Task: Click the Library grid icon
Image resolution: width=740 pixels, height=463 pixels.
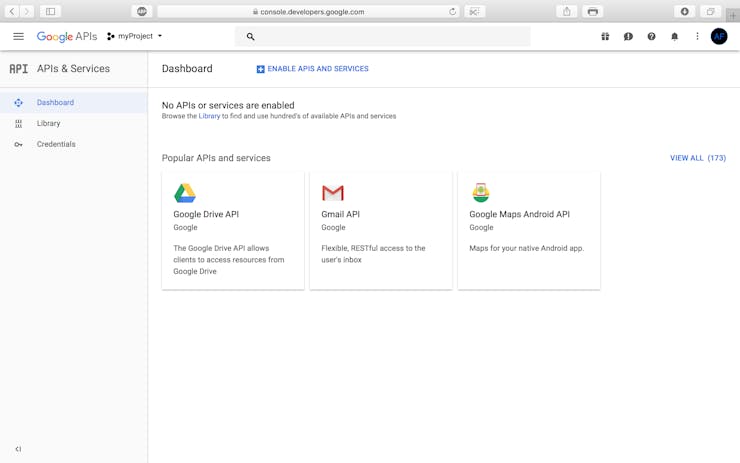Action: click(18, 124)
